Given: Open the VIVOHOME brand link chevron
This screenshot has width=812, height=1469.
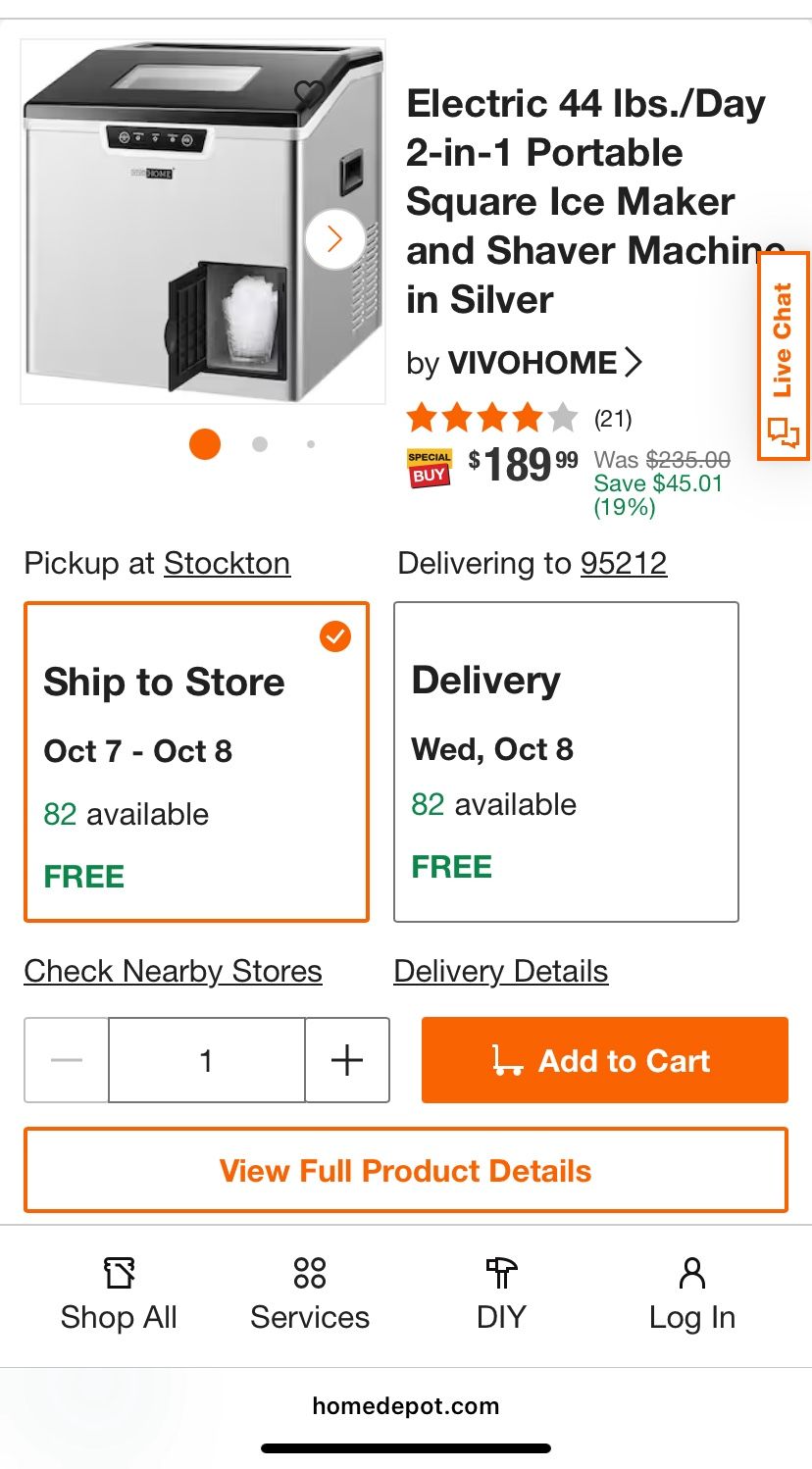Looking at the screenshot, I should (633, 363).
